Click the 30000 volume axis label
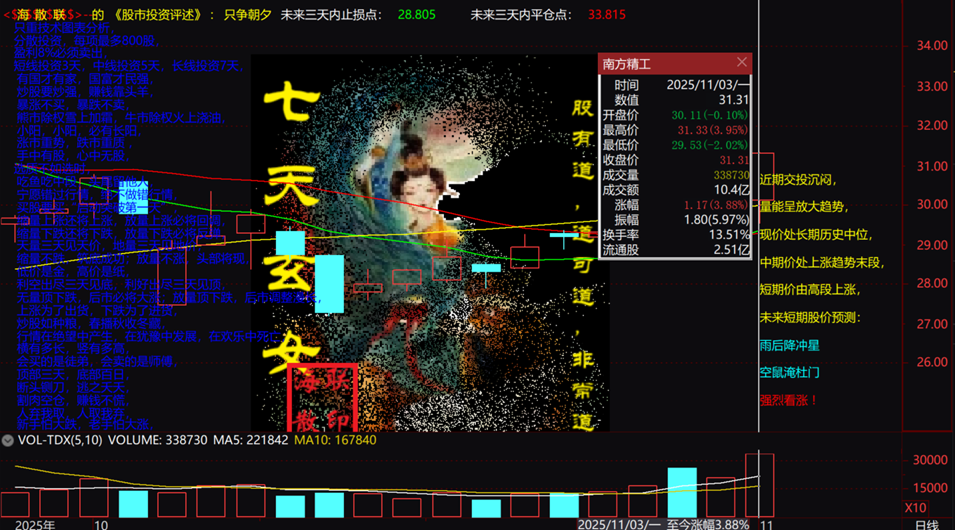Image resolution: width=955 pixels, height=530 pixels. pos(930,460)
